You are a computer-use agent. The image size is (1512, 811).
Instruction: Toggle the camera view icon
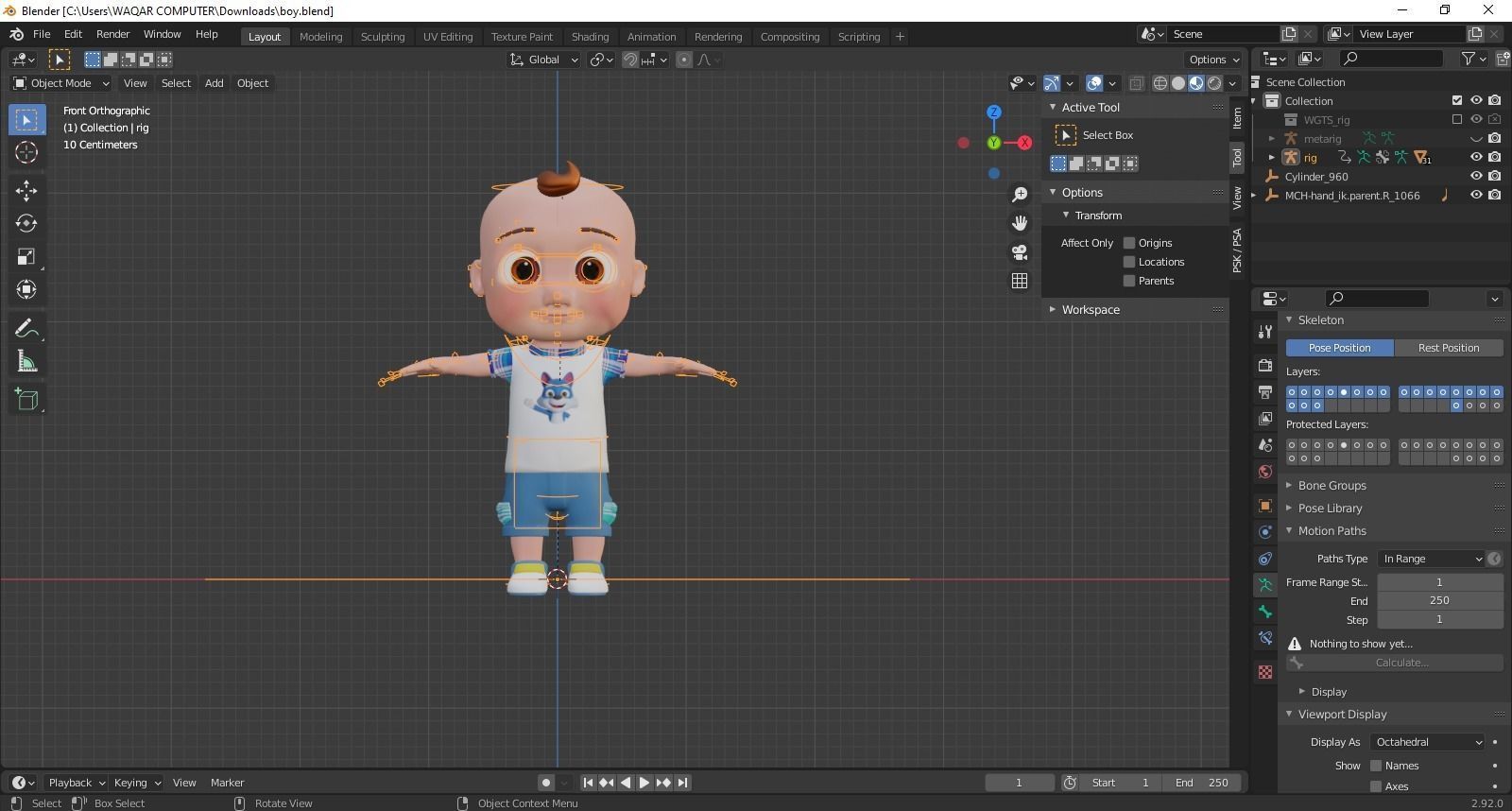(x=1020, y=252)
